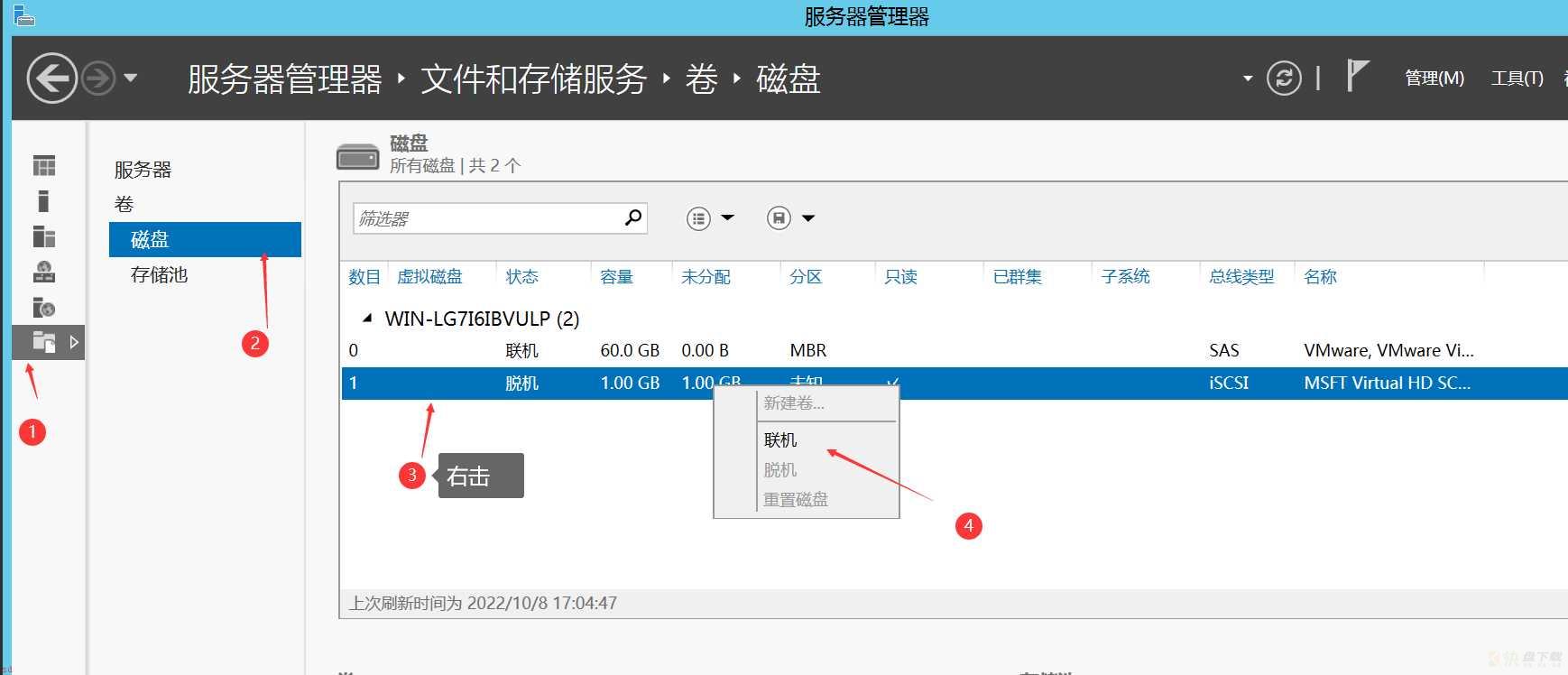The width and height of the screenshot is (1568, 675).
Task: Click 服务器管理器 in the breadcrumb
Action: (x=285, y=79)
